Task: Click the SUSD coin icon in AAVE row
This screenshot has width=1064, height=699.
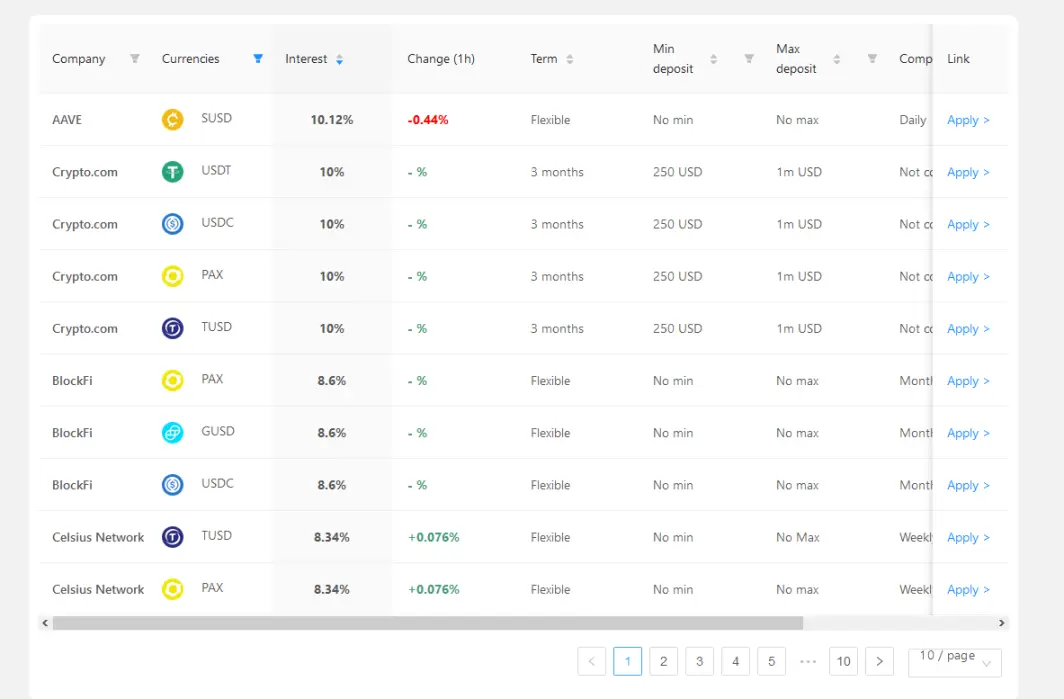Action: coord(172,119)
